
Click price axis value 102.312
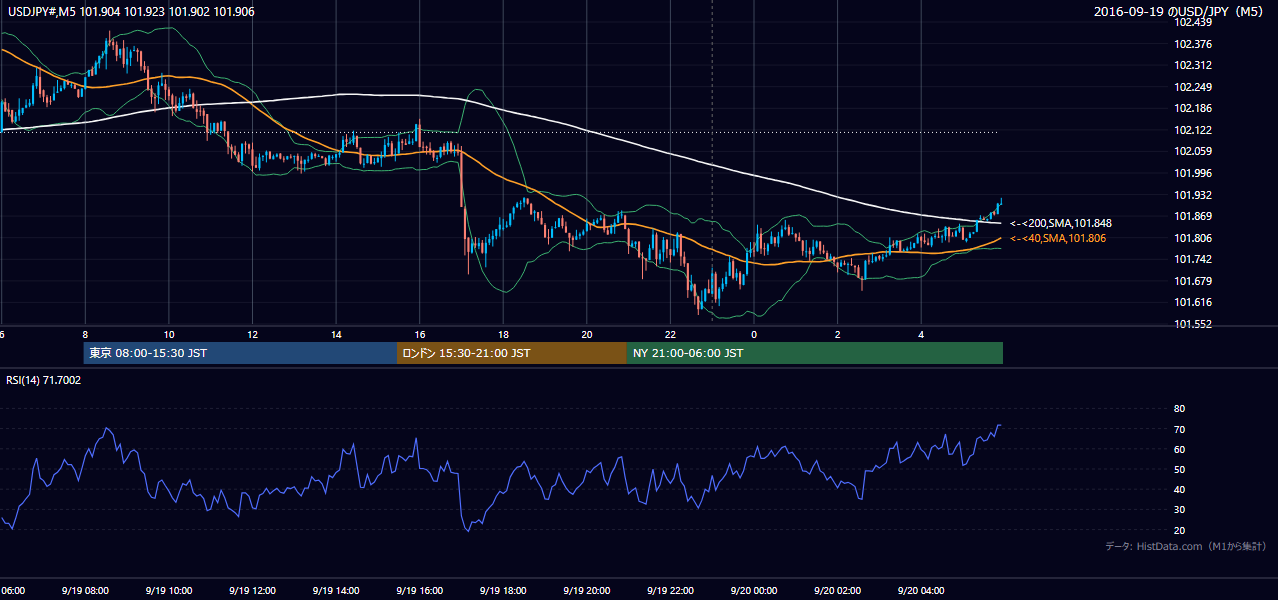[1193, 65]
